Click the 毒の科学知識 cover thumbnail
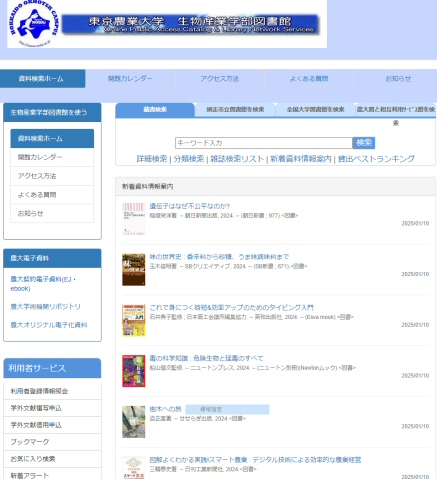The width and height of the screenshot is (437, 479). click(133, 371)
